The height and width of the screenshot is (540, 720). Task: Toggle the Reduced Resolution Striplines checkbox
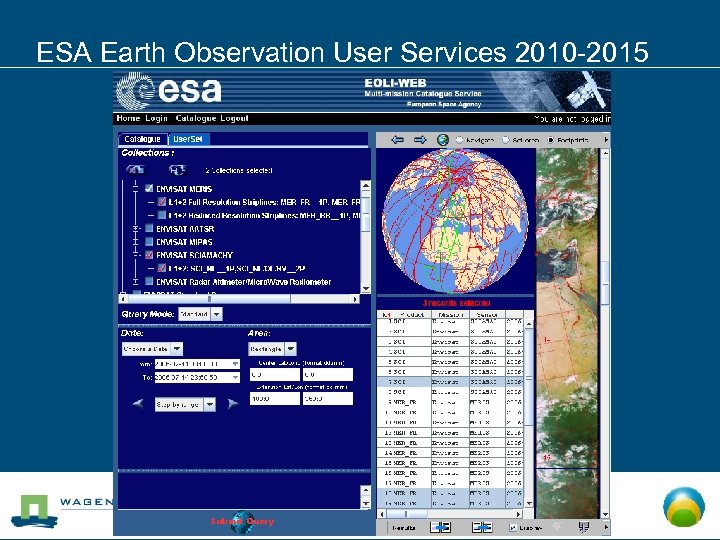point(162,215)
